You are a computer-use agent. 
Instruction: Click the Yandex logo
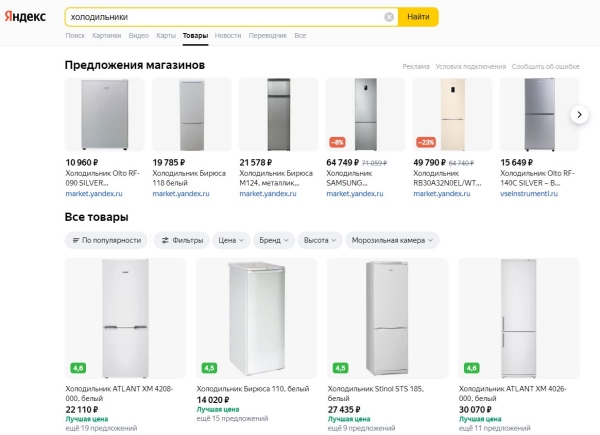pyautogui.click(x=25, y=17)
